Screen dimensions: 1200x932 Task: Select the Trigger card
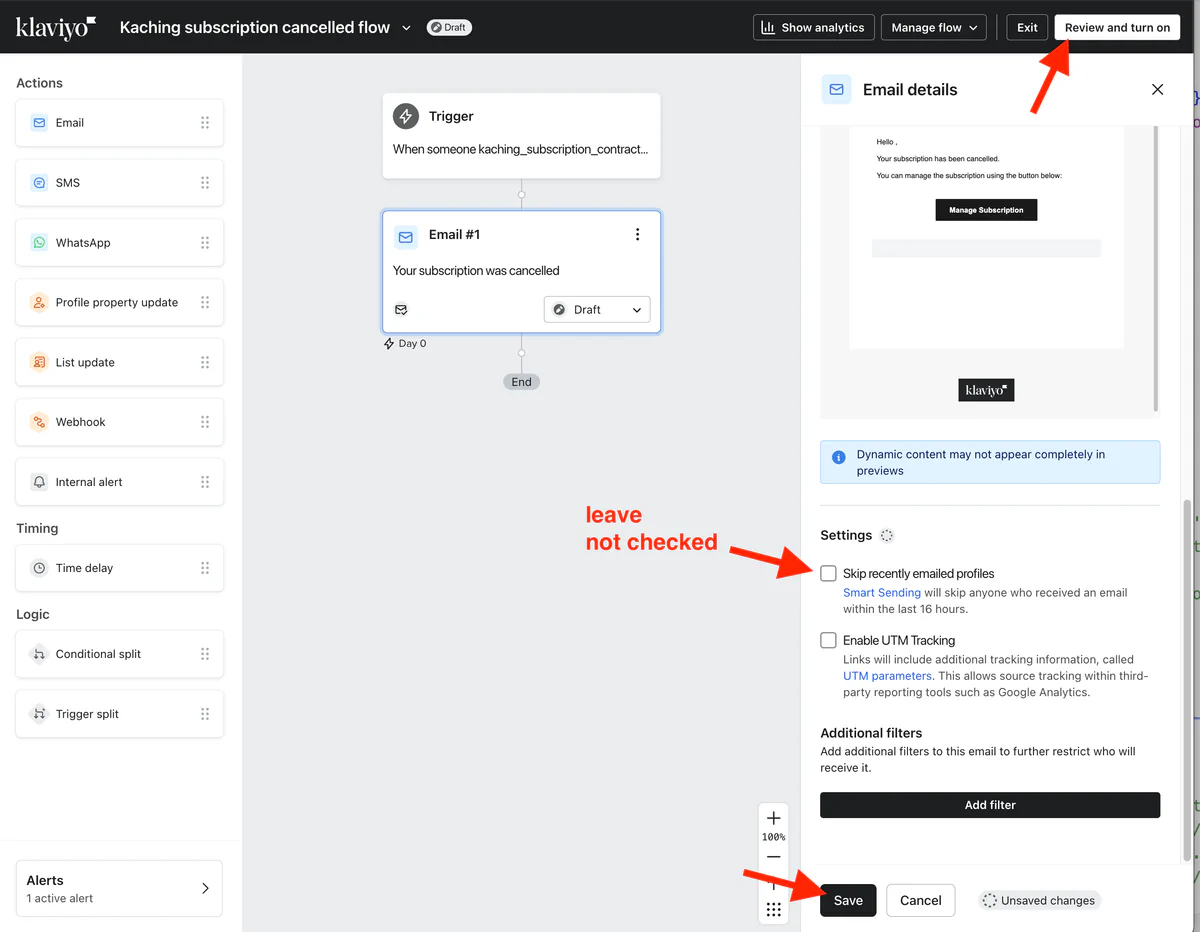tap(521, 136)
